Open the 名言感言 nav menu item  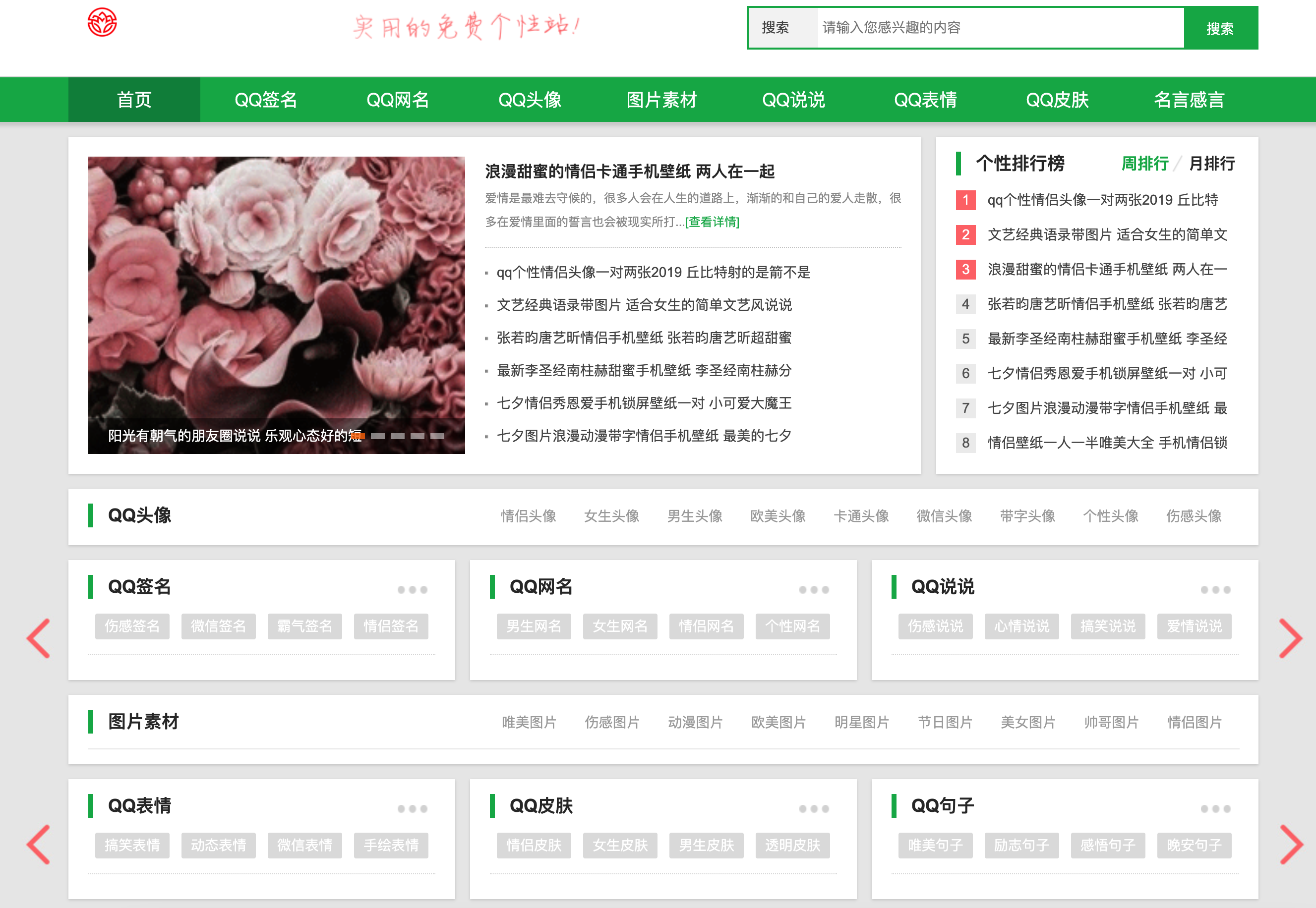(1189, 100)
